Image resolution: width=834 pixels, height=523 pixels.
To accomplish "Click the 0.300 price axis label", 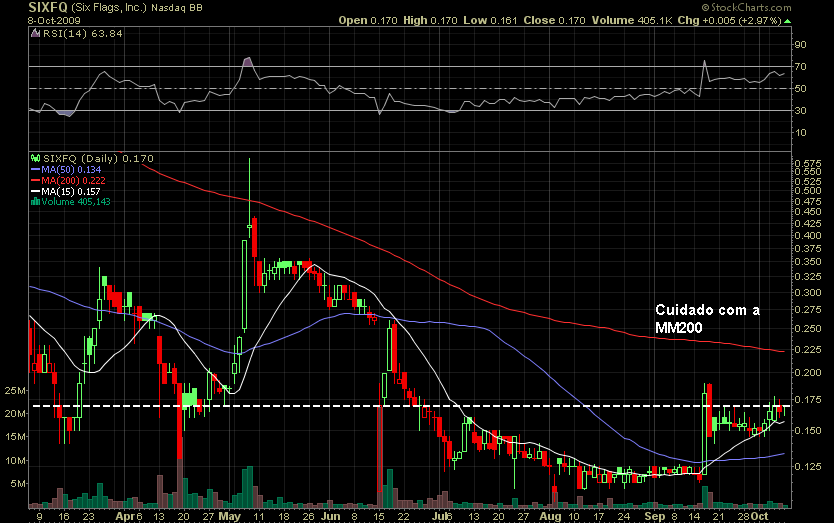I will pyautogui.click(x=808, y=293).
